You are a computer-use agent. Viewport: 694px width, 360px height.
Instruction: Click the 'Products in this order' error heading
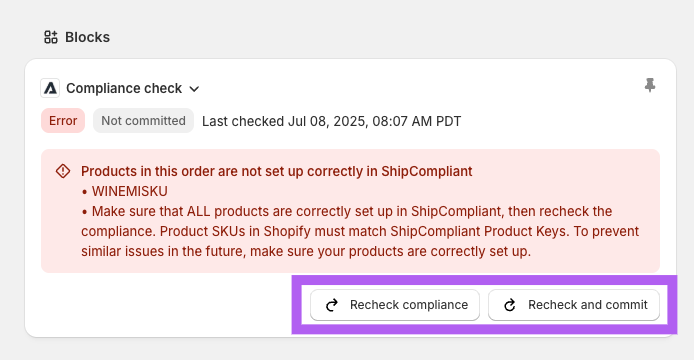click(277, 171)
